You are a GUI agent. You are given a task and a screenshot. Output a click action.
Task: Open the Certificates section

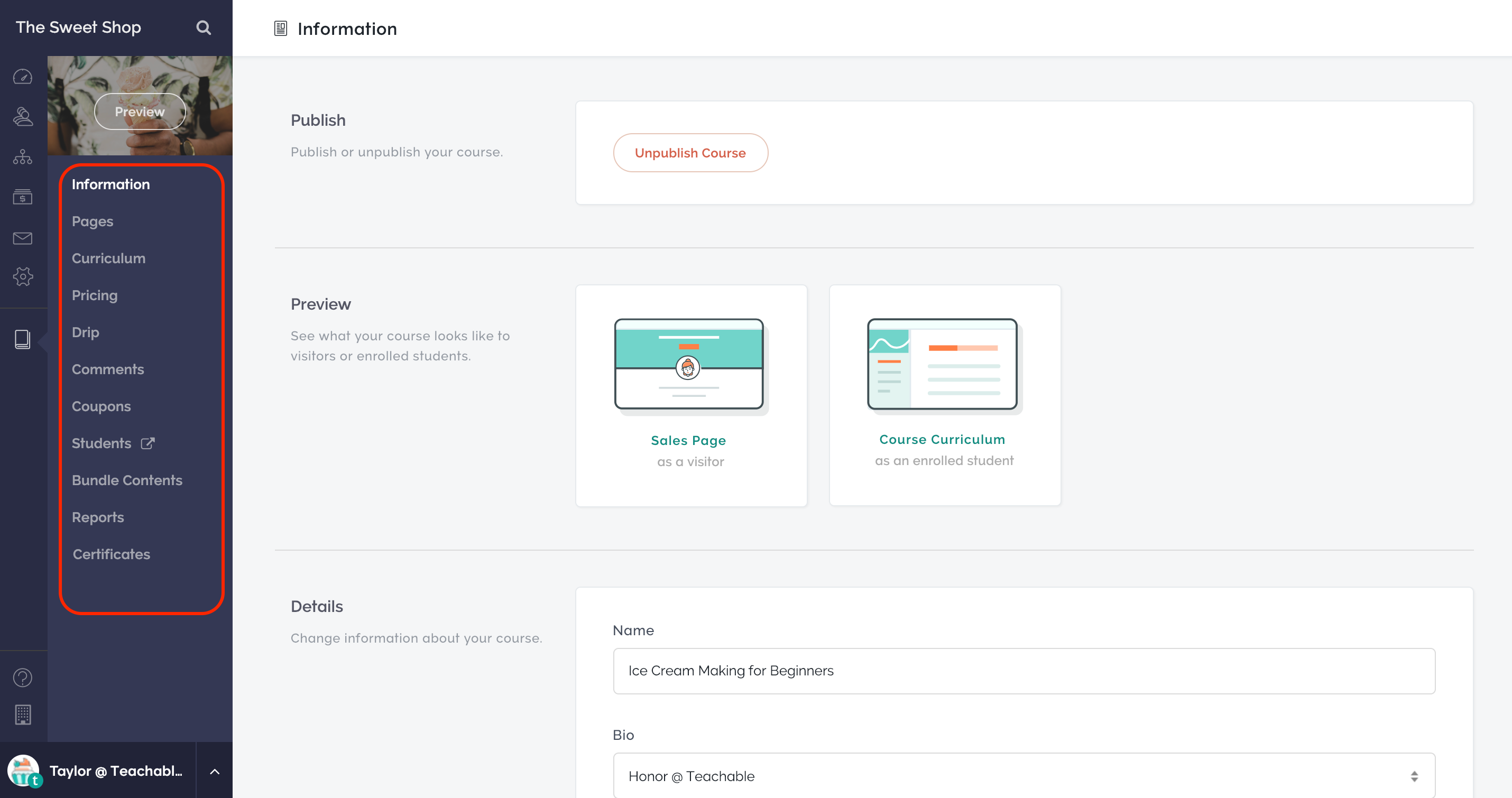112,554
